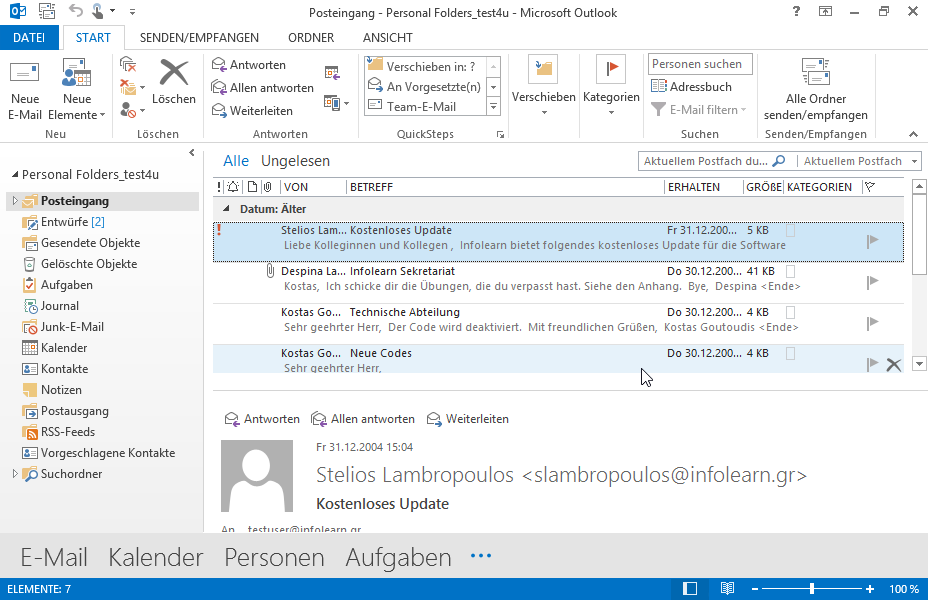The width and height of the screenshot is (928, 600).
Task: Switch to the SENDEN/EMPFANGEN tab
Action: point(199,37)
